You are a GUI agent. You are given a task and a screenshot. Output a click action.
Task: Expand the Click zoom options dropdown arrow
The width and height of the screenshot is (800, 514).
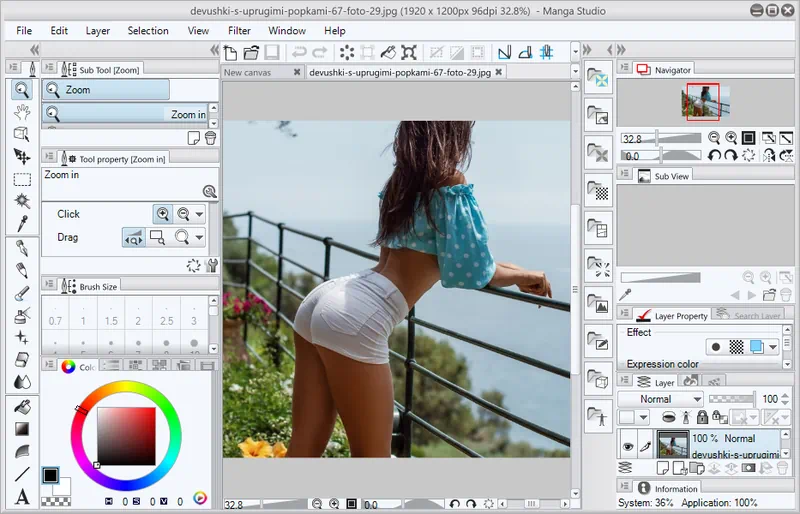(x=199, y=214)
